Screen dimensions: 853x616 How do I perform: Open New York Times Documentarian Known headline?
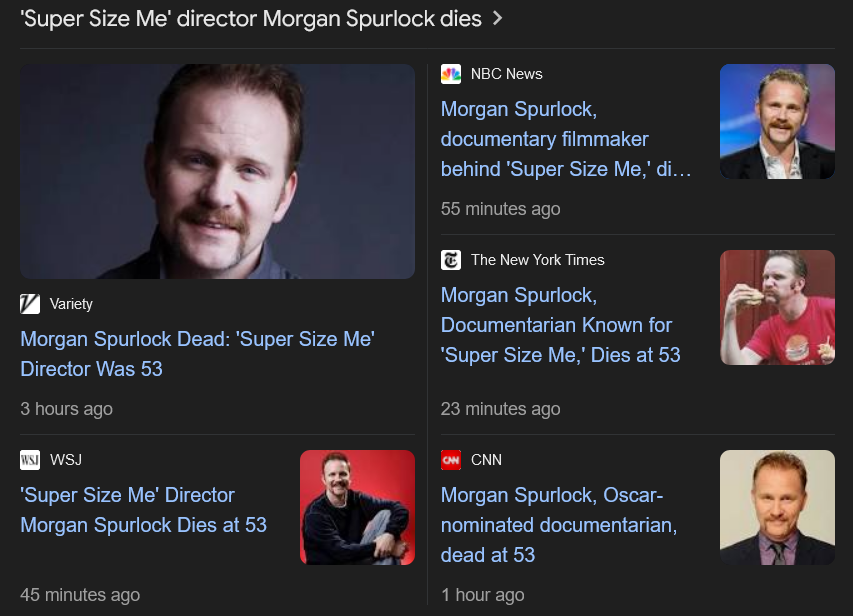560,325
